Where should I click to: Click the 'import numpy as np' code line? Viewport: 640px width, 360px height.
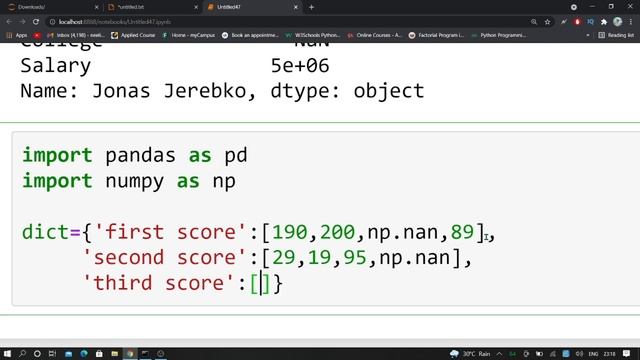(x=129, y=181)
